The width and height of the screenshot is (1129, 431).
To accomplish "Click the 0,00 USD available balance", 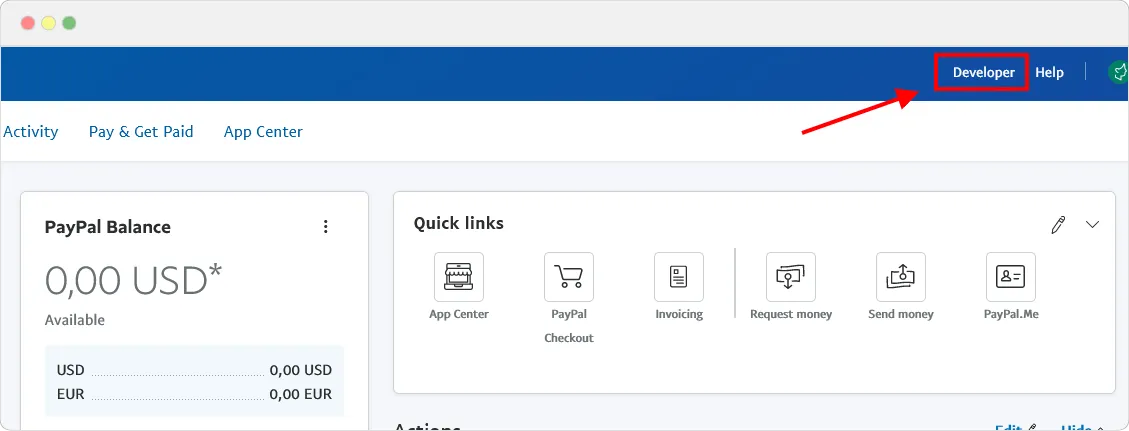I will (x=134, y=281).
